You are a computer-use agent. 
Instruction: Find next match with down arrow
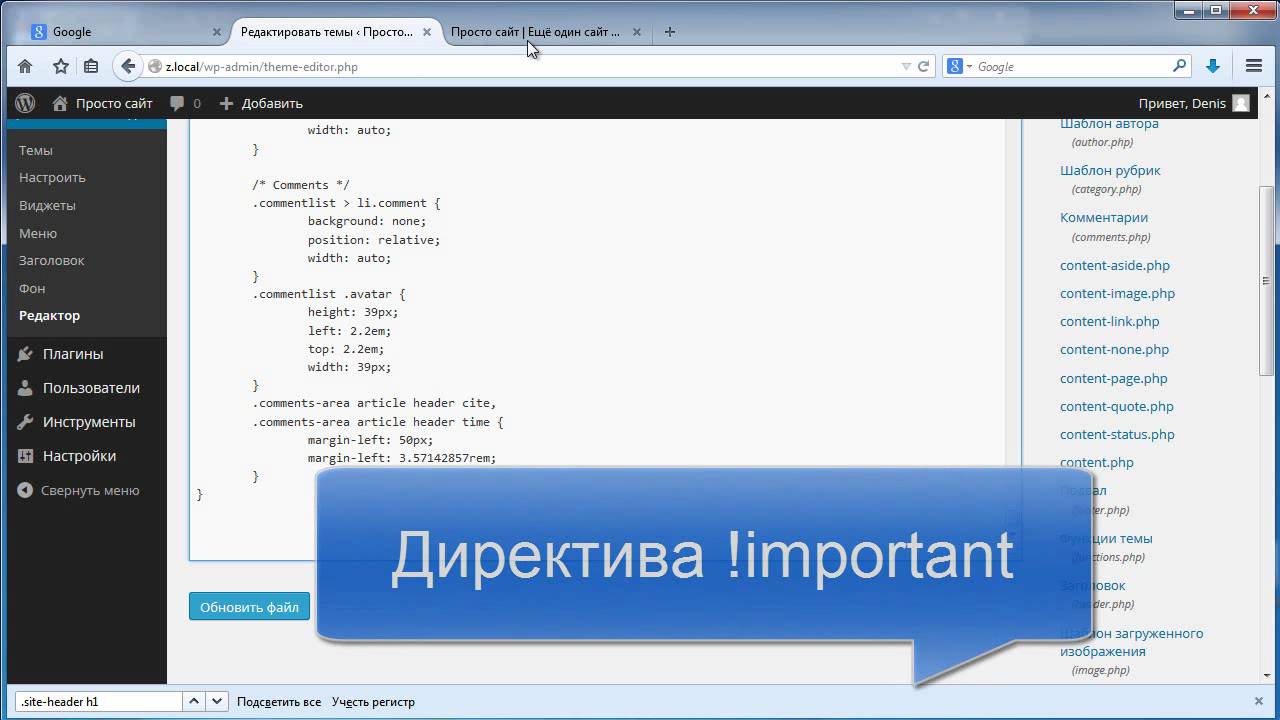click(x=217, y=702)
